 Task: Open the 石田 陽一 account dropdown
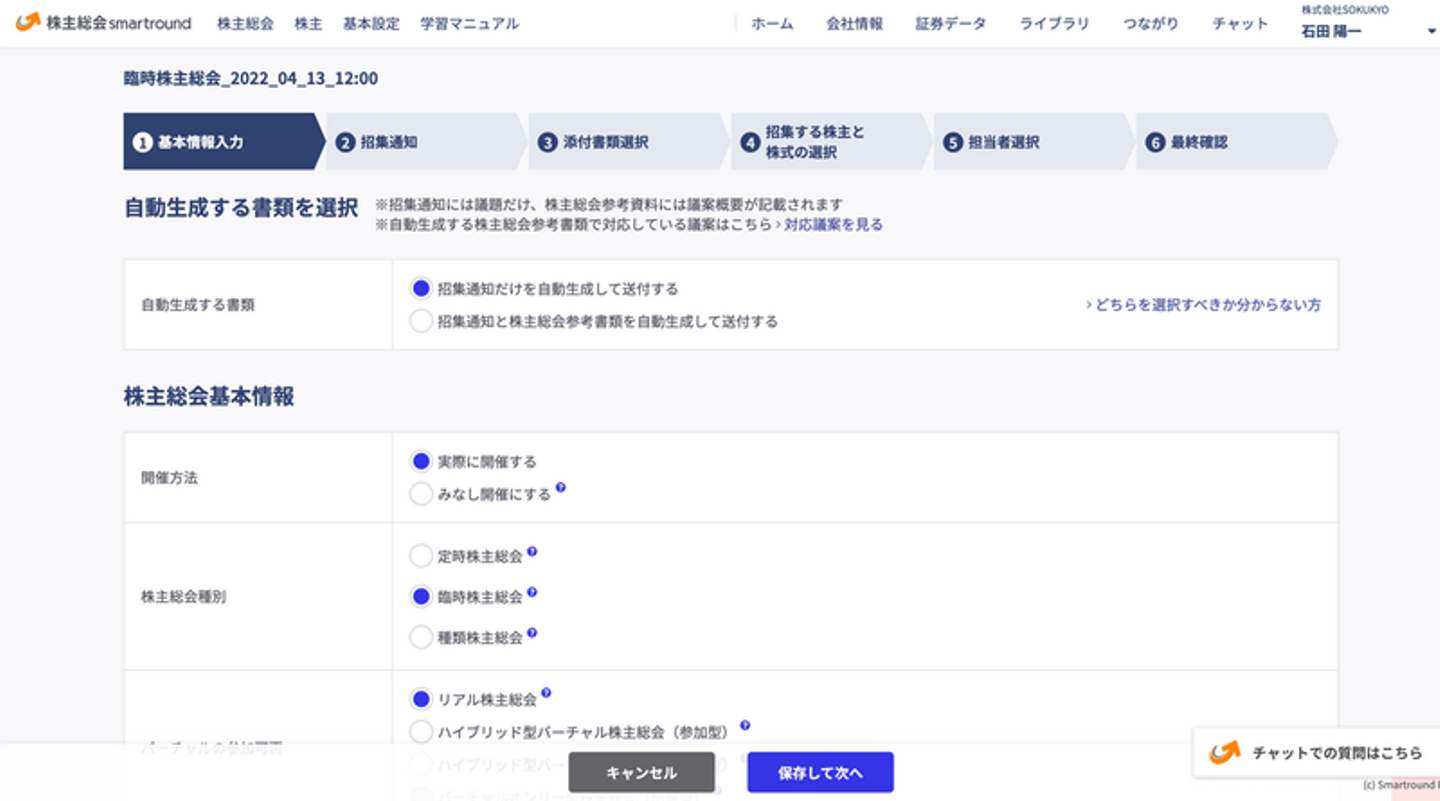1368,24
